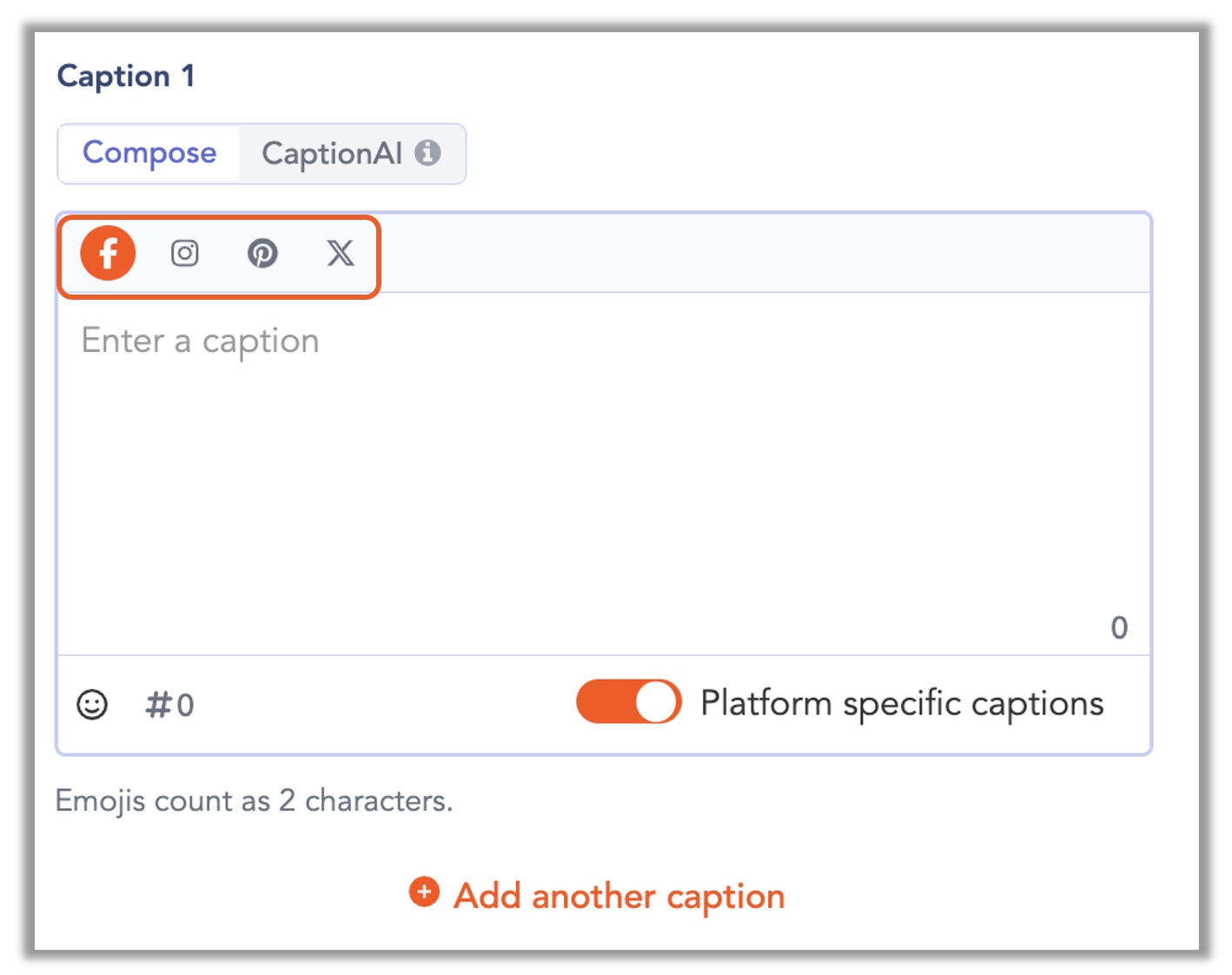Click the Platform specific captions label

[902, 703]
